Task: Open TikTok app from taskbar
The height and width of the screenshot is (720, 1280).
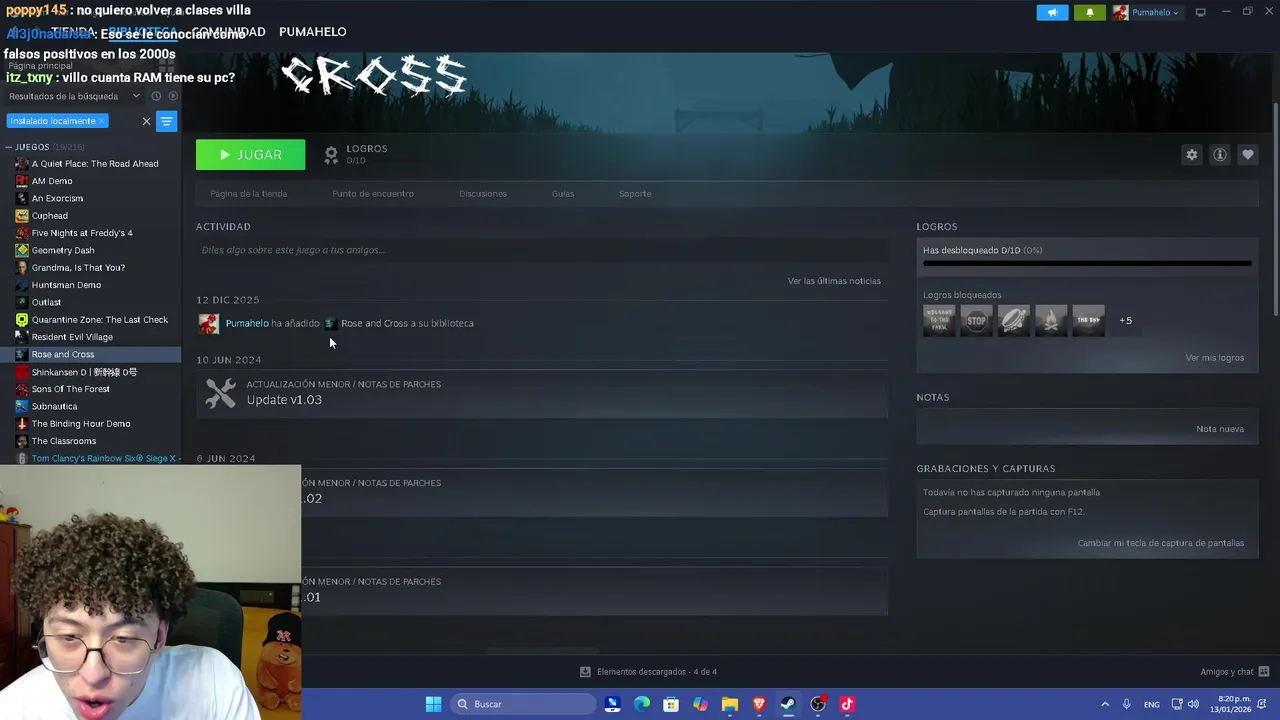Action: click(847, 704)
